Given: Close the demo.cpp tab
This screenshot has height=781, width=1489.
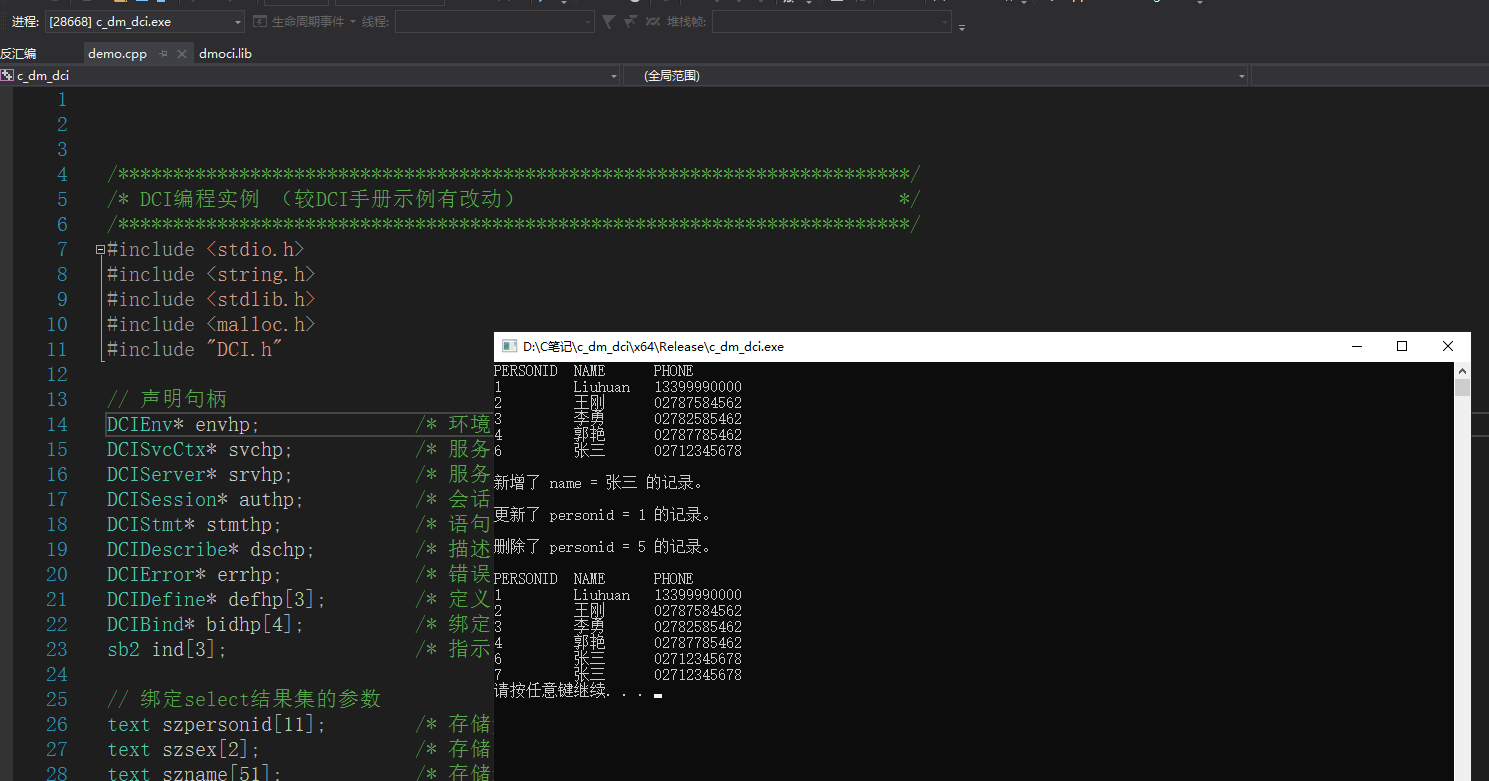Looking at the screenshot, I should (x=181, y=53).
